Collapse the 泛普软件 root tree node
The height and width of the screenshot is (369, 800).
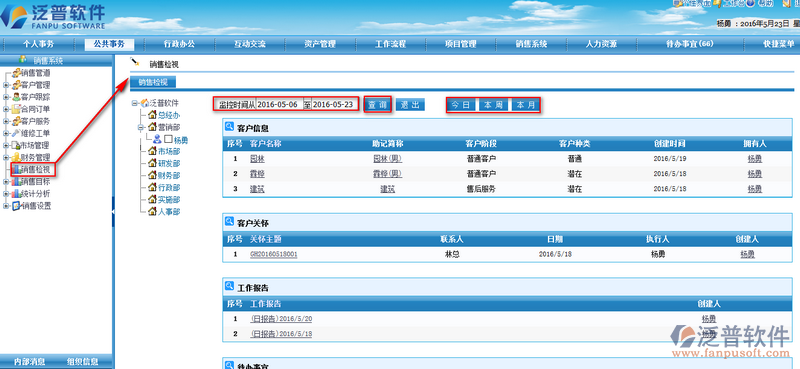click(134, 103)
